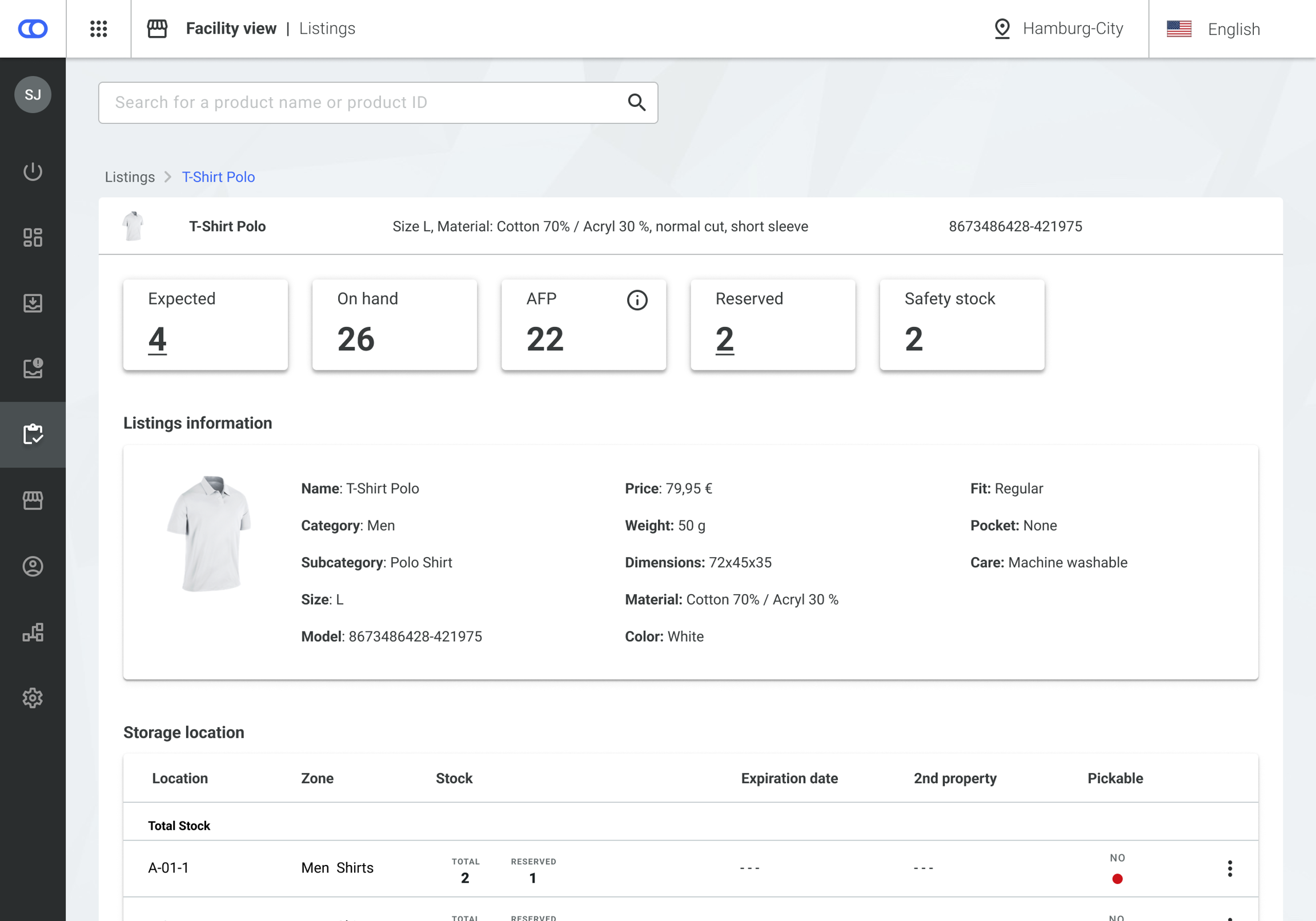Screen dimensions: 1316x921
Task: Click the AFP info icon
Action: click(637, 300)
